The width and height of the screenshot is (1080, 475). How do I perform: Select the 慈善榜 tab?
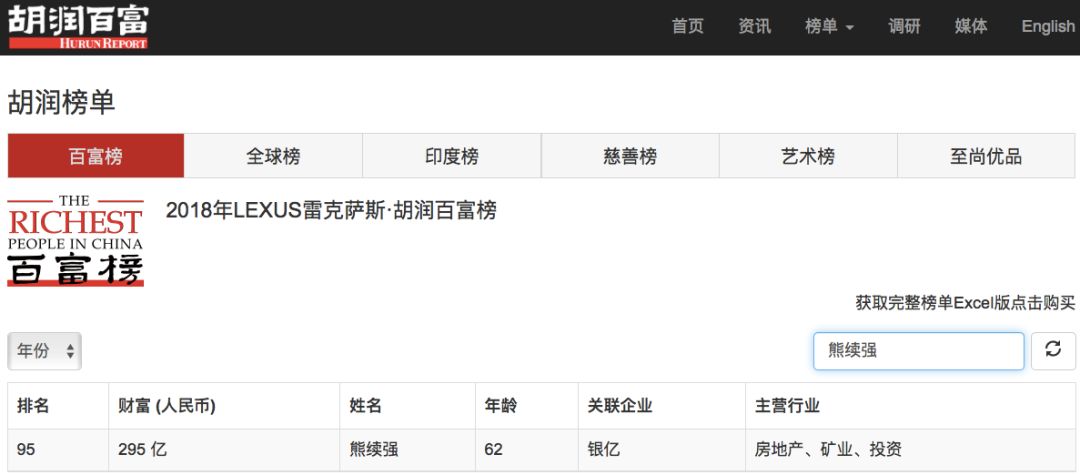tap(630, 156)
